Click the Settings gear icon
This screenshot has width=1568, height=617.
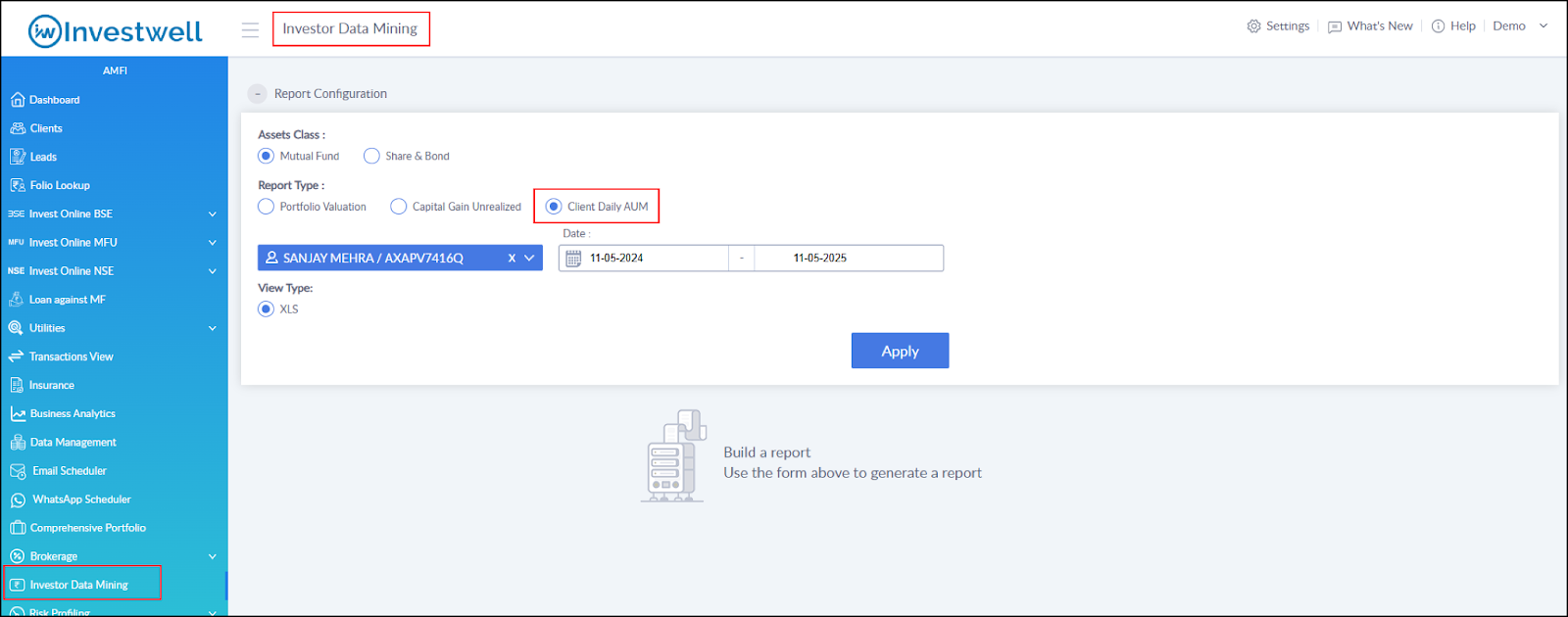click(1253, 26)
